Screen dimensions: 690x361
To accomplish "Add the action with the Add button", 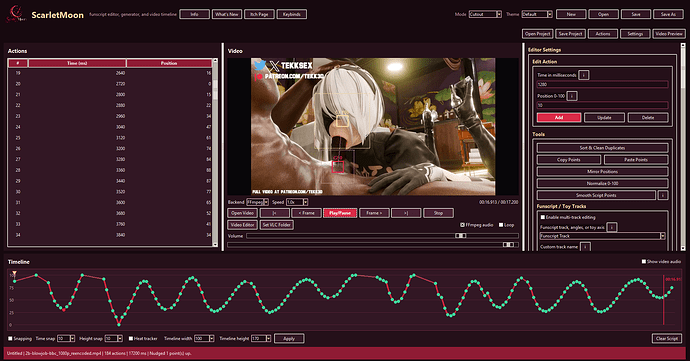I will tap(559, 118).
